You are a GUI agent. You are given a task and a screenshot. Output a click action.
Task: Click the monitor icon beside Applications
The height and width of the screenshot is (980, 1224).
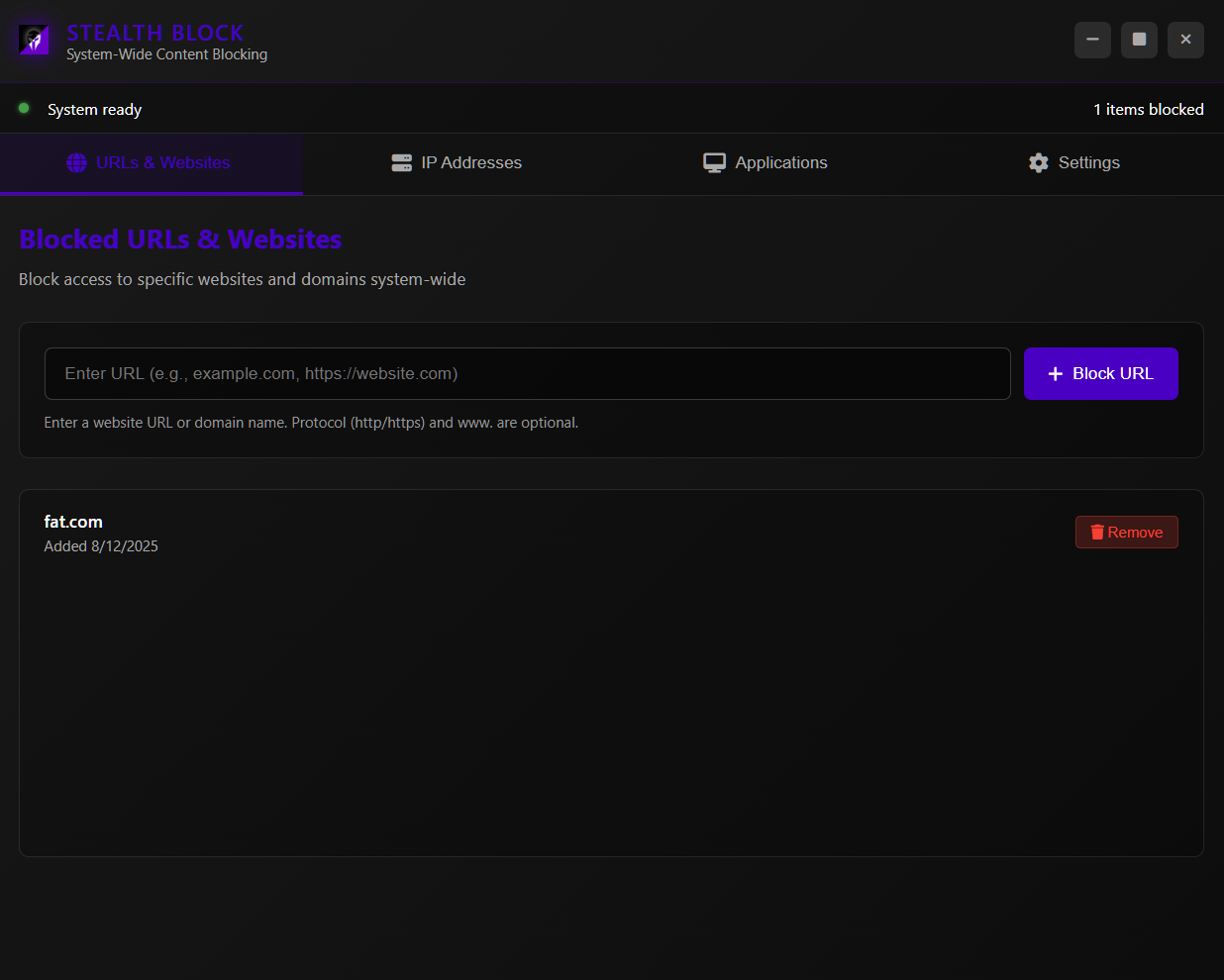point(714,163)
